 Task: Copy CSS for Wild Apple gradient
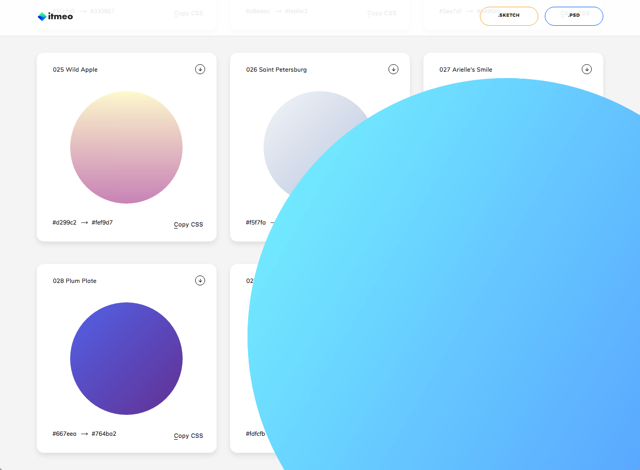[188, 224]
